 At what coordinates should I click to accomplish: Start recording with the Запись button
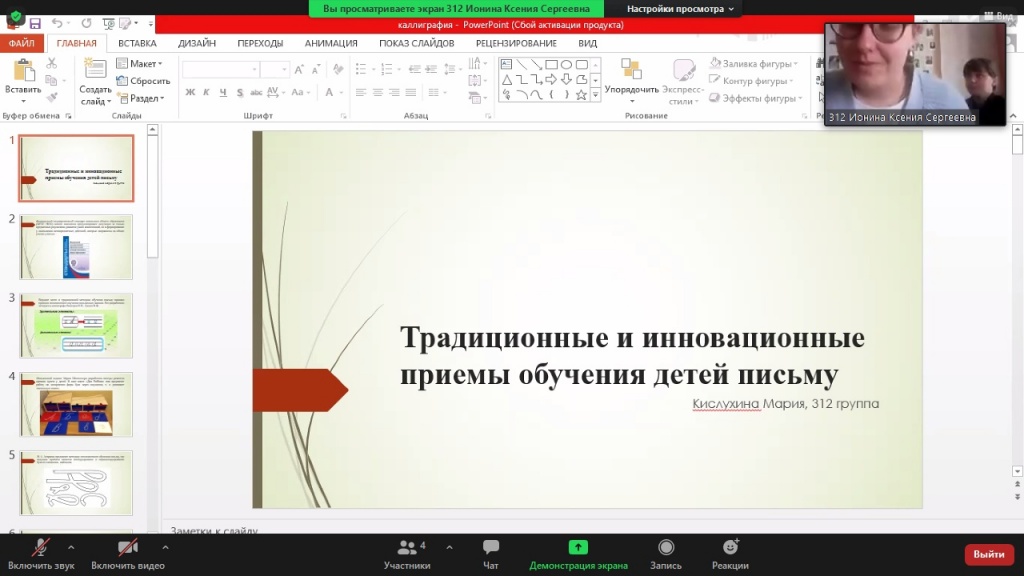[x=666, y=548]
